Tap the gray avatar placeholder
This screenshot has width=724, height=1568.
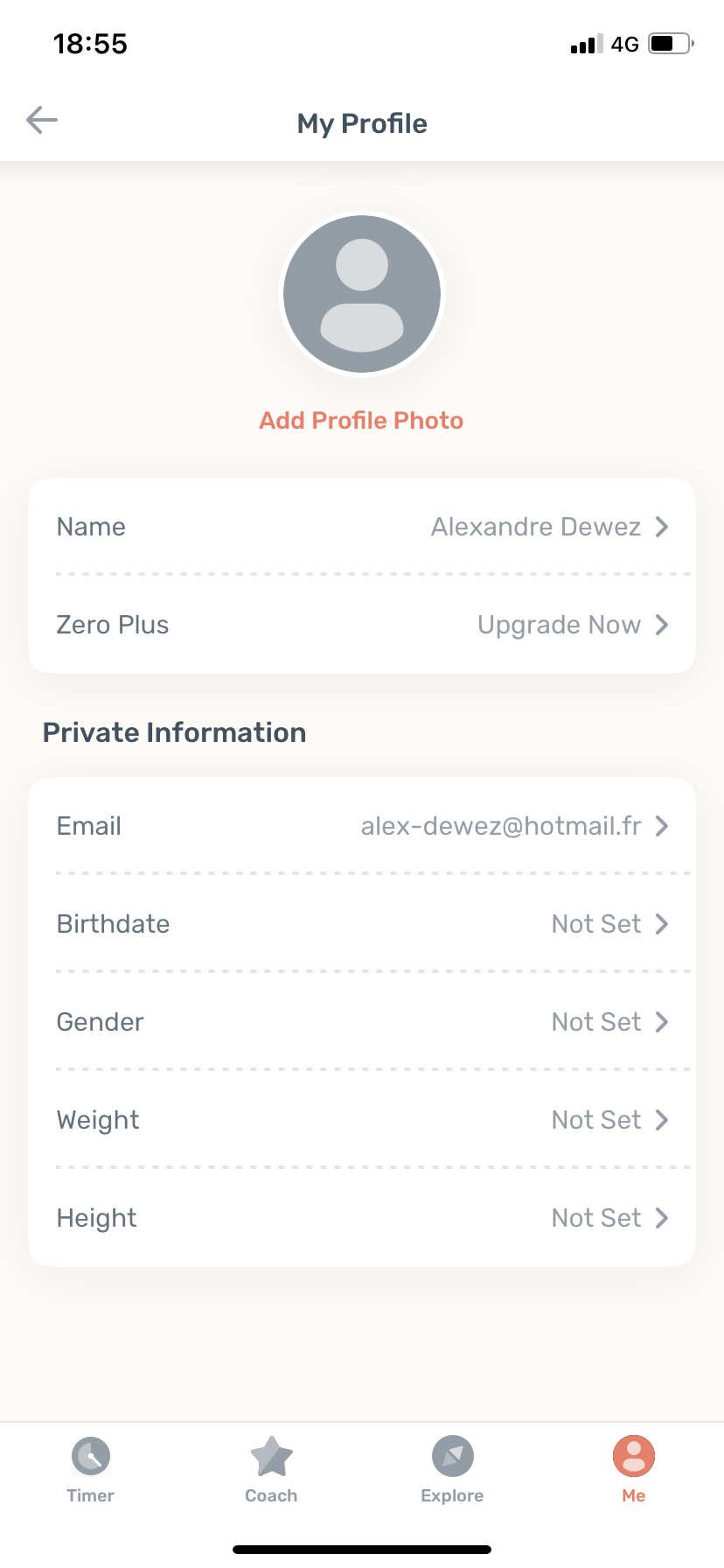tap(362, 295)
